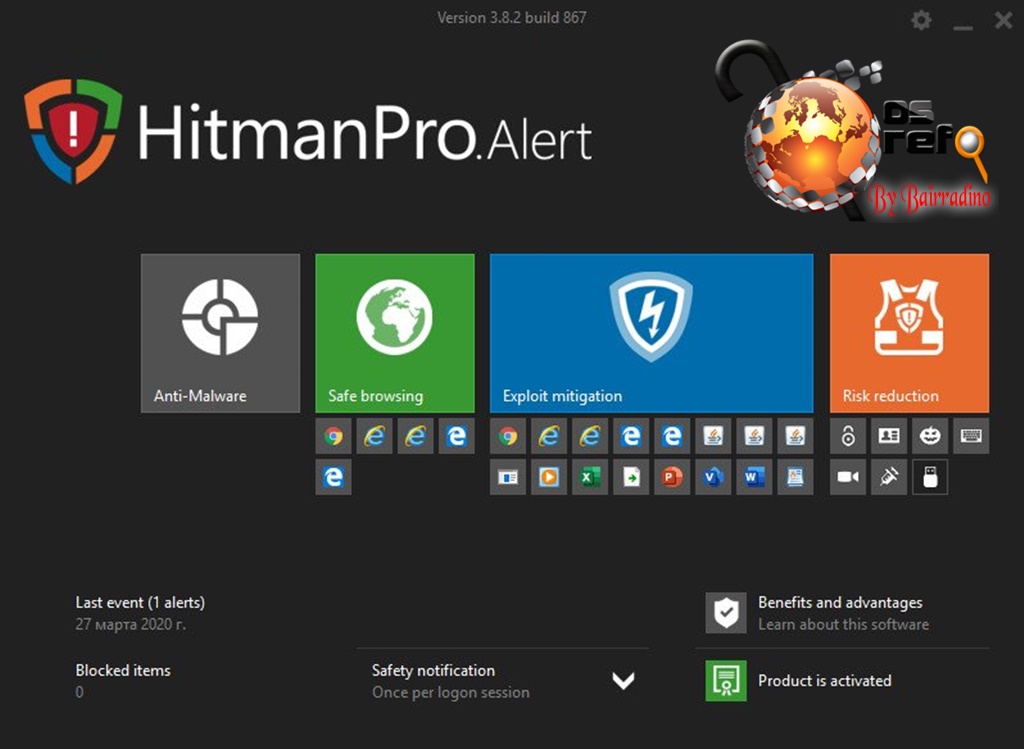Screen dimensions: 1024x749
Task: Open the Exploit mitigation tile
Action: coord(651,333)
